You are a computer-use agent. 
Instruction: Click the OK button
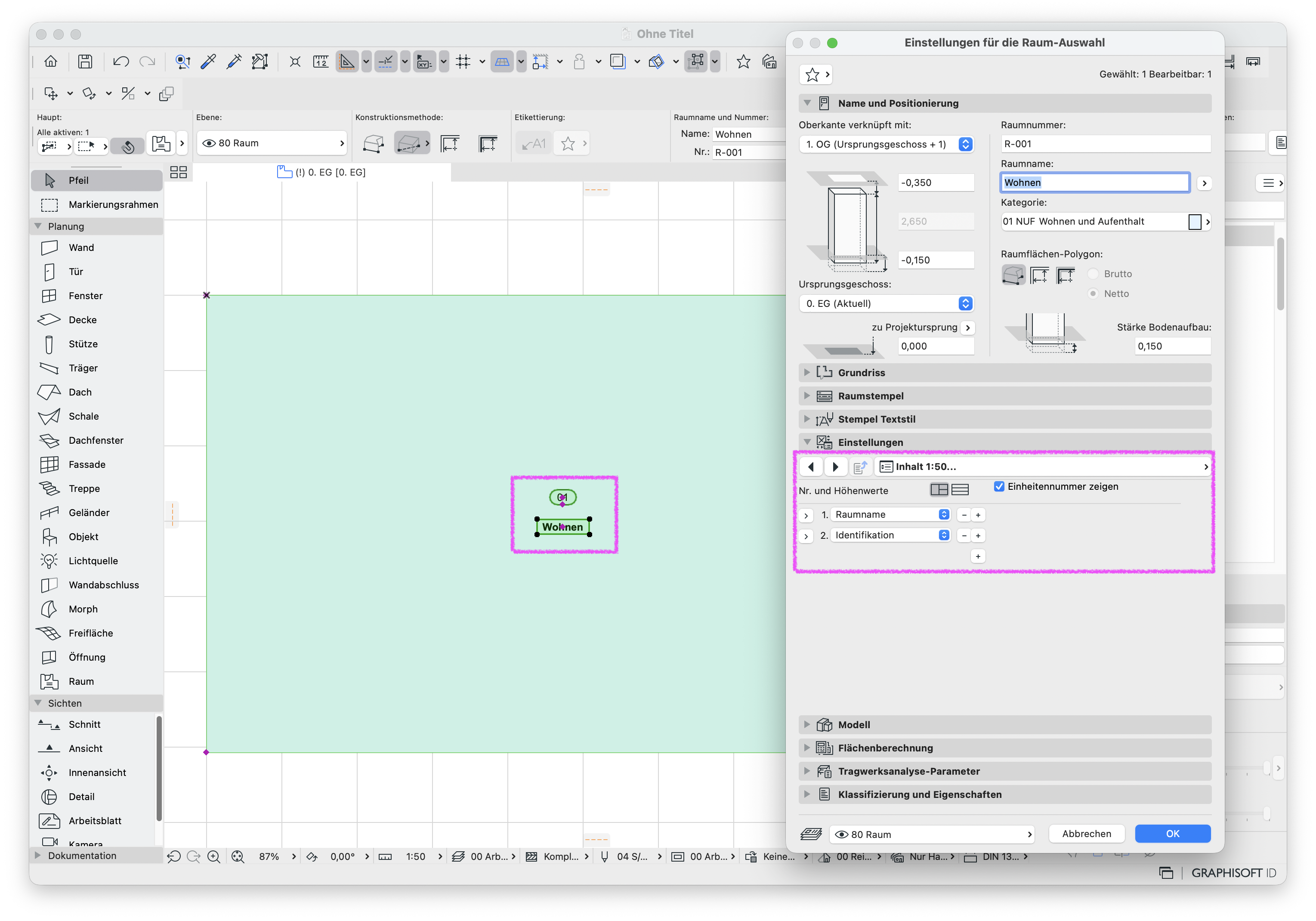[1172, 834]
